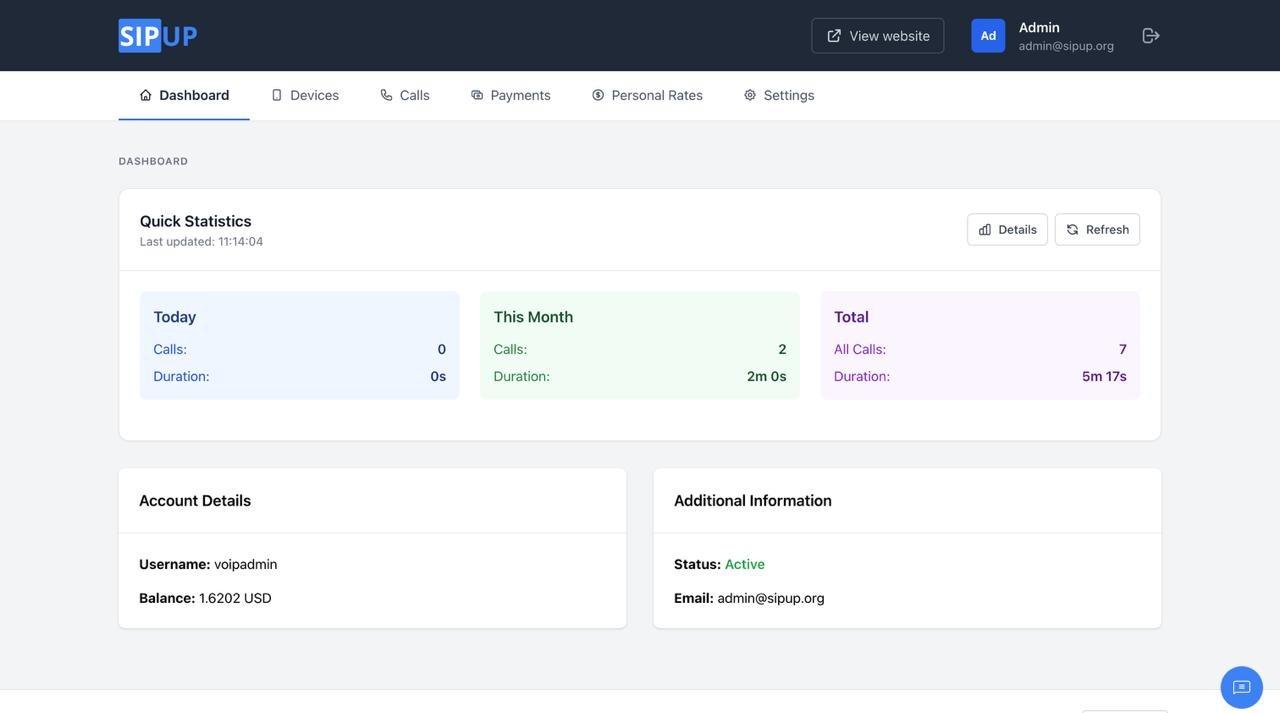Switch to the Calls tab

tap(414, 95)
